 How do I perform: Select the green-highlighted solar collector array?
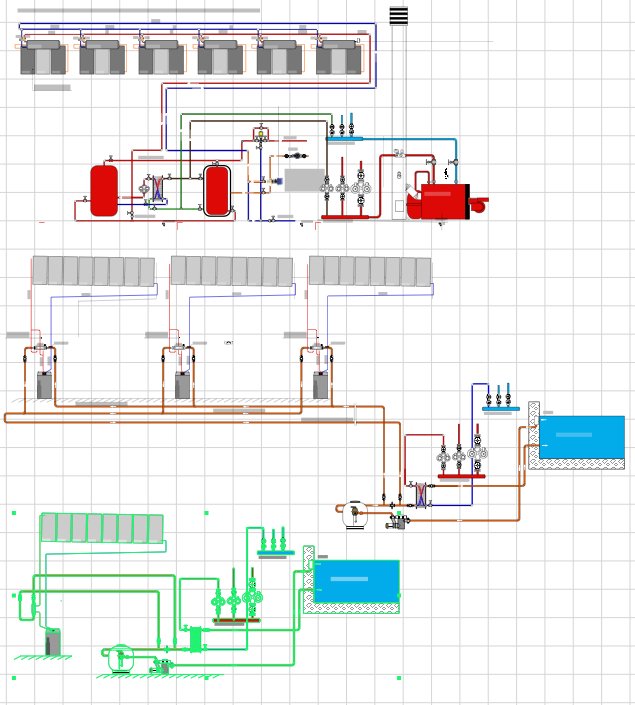pos(102,528)
